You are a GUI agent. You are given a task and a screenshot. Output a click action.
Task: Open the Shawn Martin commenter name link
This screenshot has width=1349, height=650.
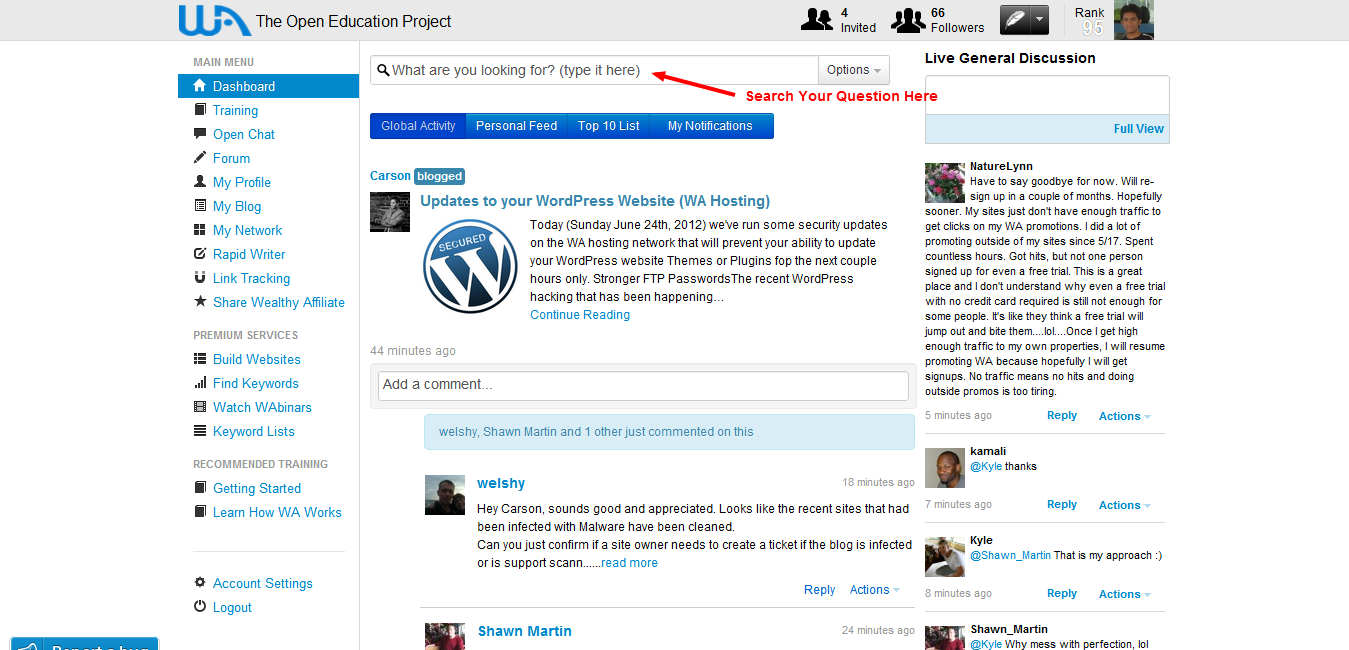525,631
